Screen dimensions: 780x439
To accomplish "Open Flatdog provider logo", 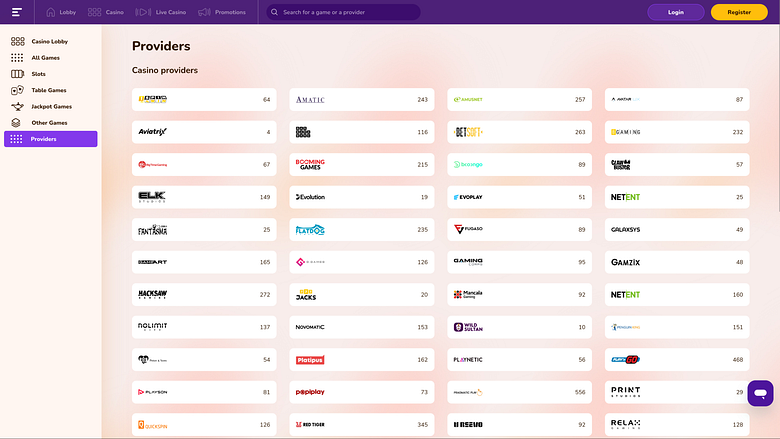I will point(310,230).
